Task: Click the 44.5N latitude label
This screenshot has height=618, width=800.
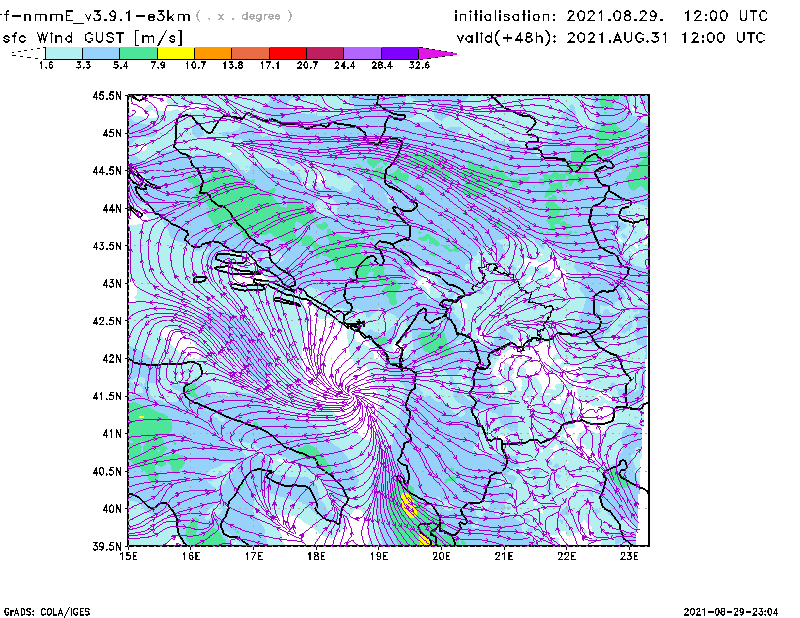Action: [107, 170]
